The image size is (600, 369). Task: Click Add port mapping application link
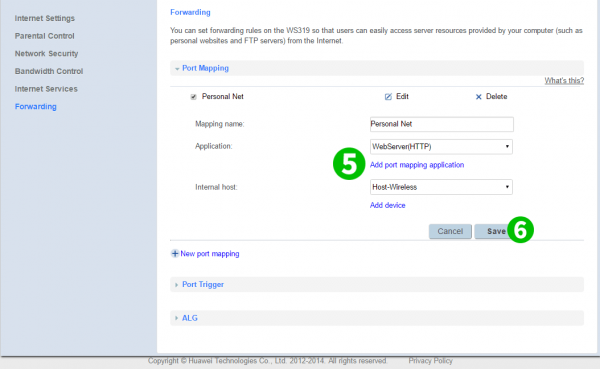[x=417, y=165]
